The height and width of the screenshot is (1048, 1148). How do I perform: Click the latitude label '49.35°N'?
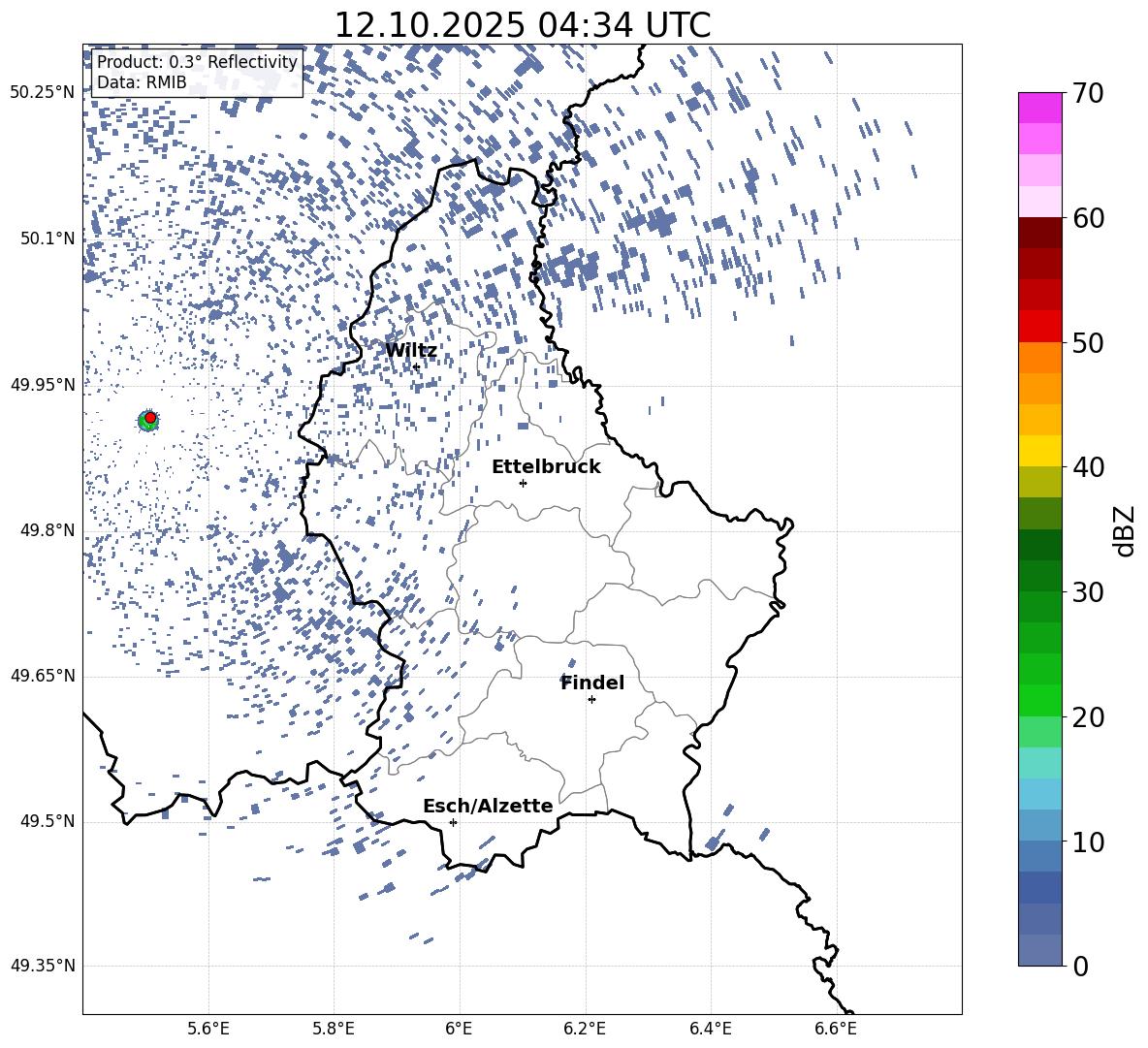pyautogui.click(x=43, y=966)
